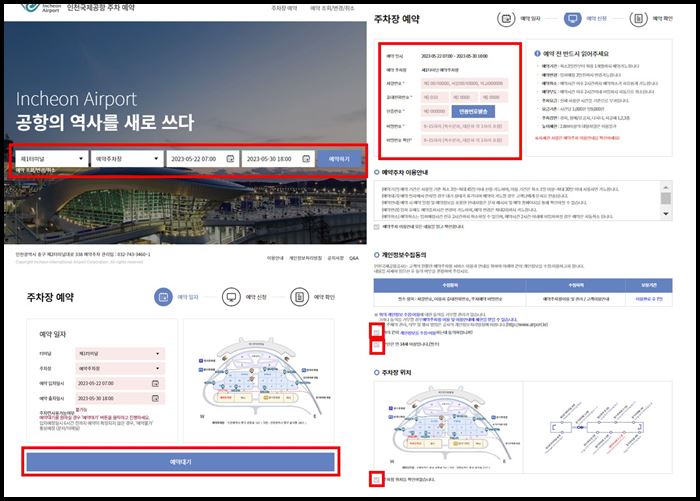
Task: Click the parking zone diagram with diagonal labels
Action: tap(598, 427)
